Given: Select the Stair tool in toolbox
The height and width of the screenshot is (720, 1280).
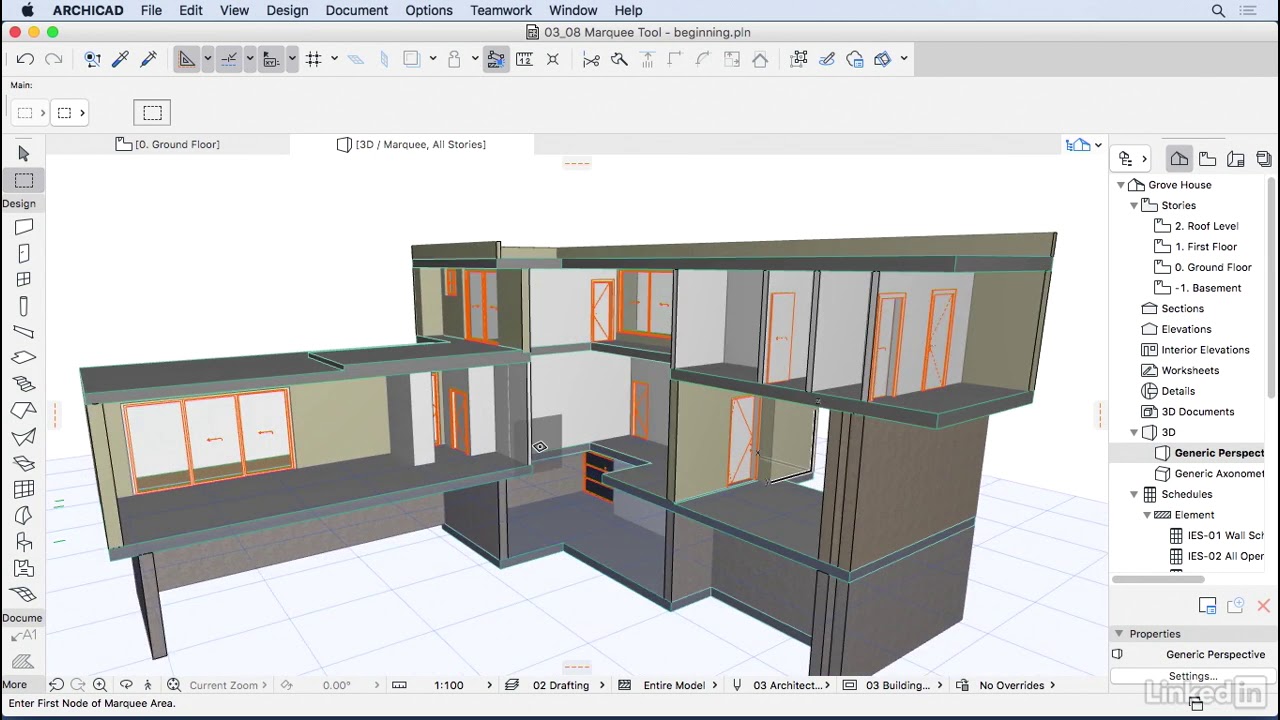Looking at the screenshot, I should 24,384.
